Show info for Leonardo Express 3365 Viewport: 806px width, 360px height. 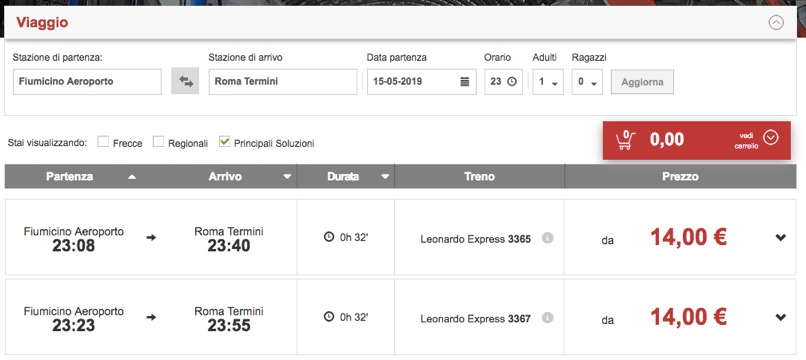click(547, 238)
